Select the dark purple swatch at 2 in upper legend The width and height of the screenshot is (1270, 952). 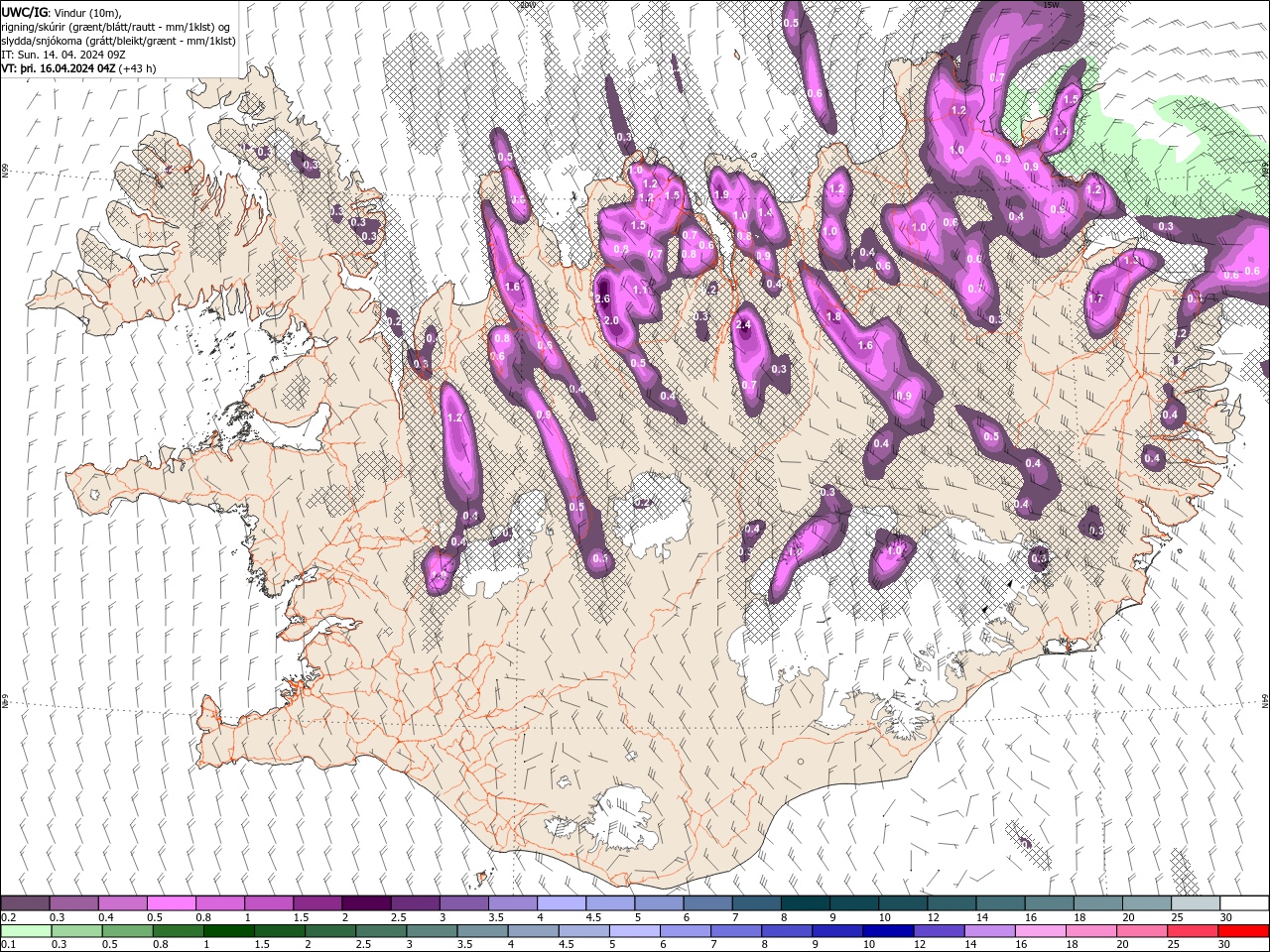pyautogui.click(x=365, y=903)
